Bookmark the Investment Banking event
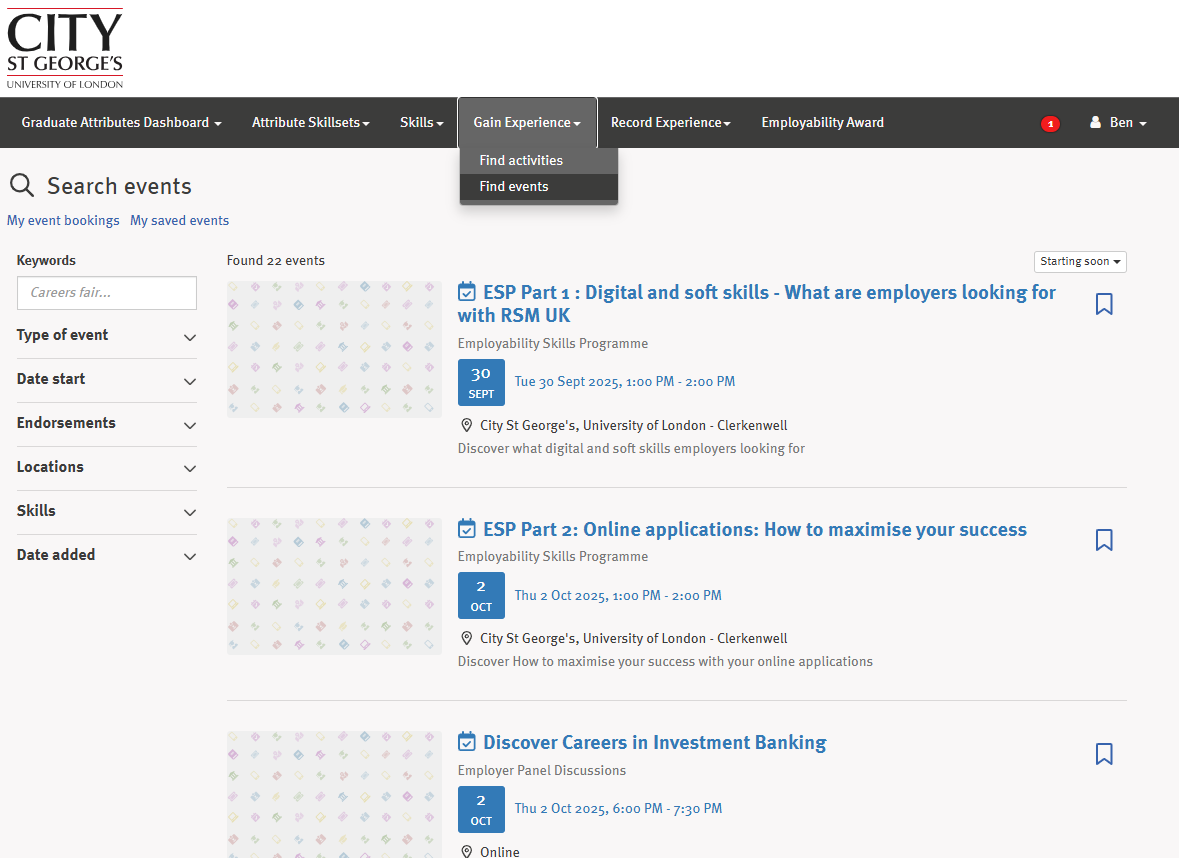The width and height of the screenshot is (1179, 858). [1104, 753]
